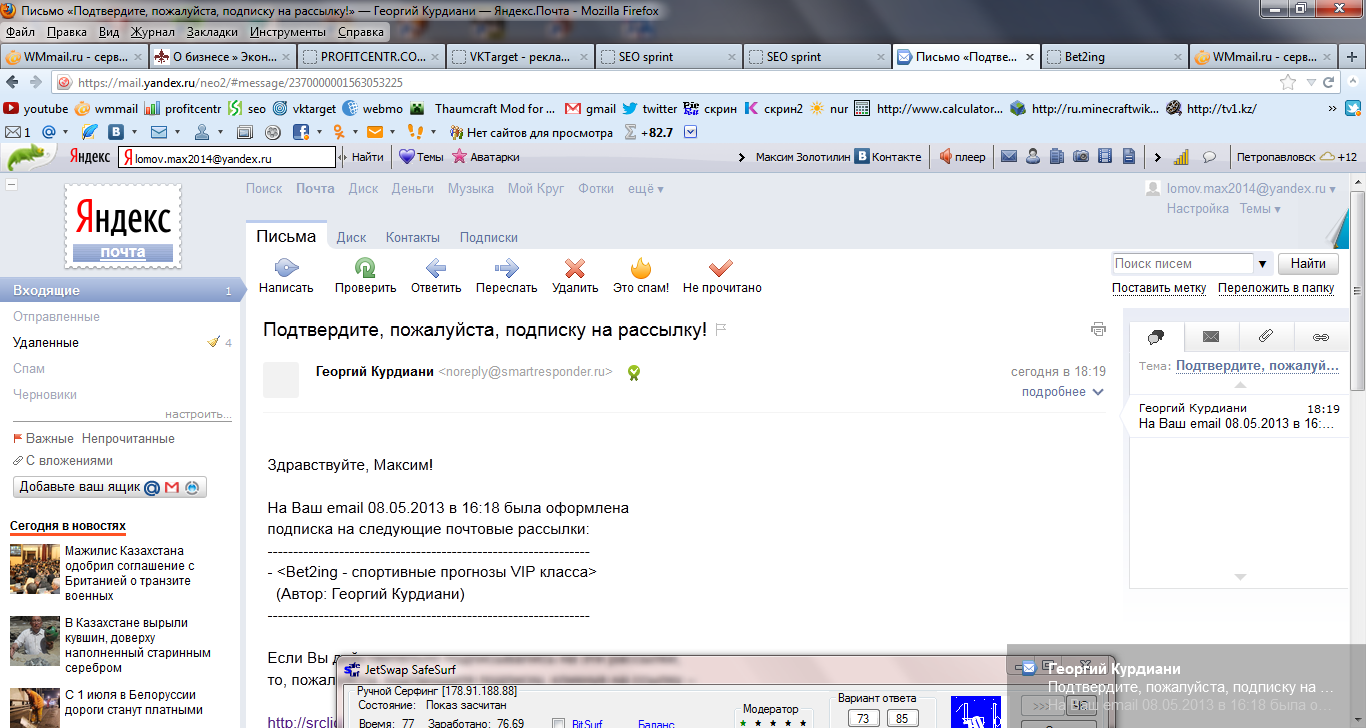
Task: Open the webmo bookmark
Action: pyautogui.click(x=372, y=109)
